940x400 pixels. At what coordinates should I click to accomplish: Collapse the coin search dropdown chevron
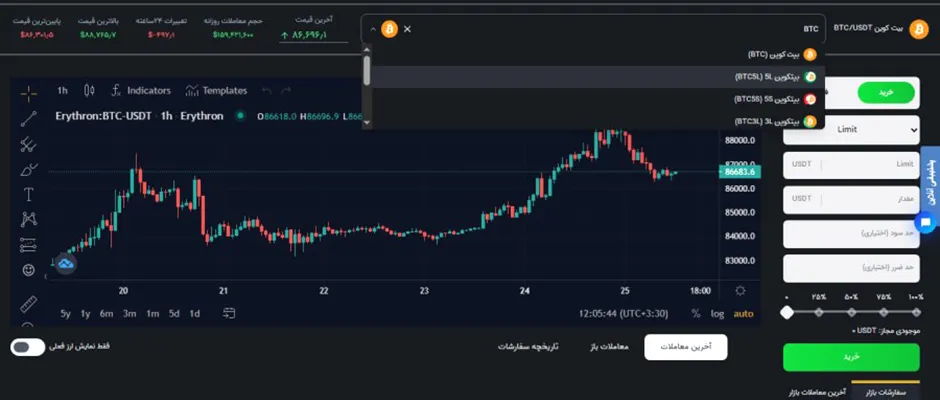(x=372, y=29)
